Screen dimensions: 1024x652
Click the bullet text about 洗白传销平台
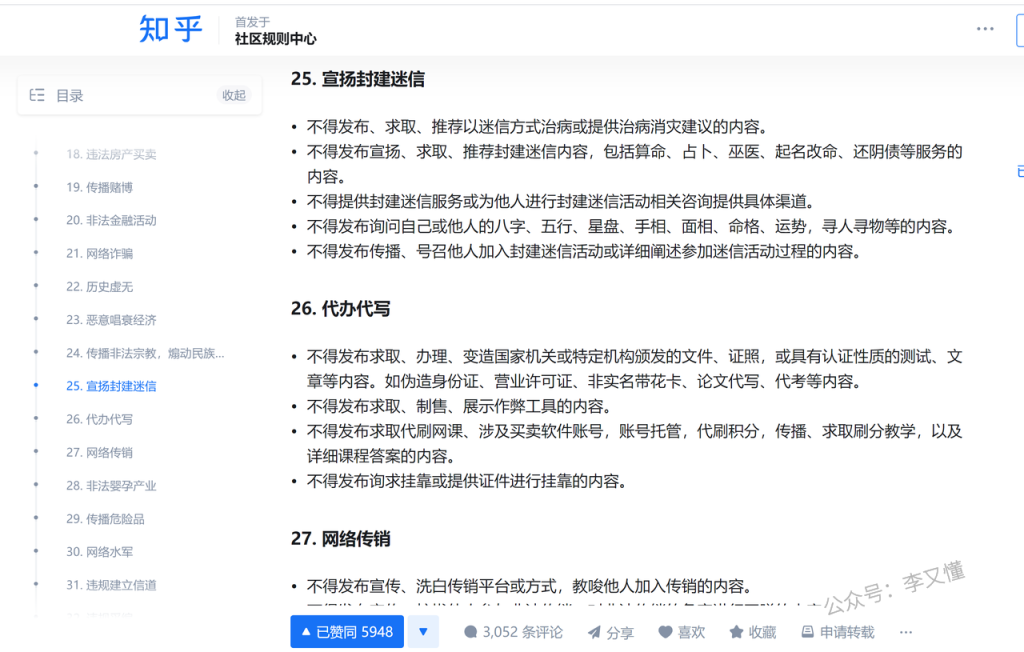tap(530, 586)
